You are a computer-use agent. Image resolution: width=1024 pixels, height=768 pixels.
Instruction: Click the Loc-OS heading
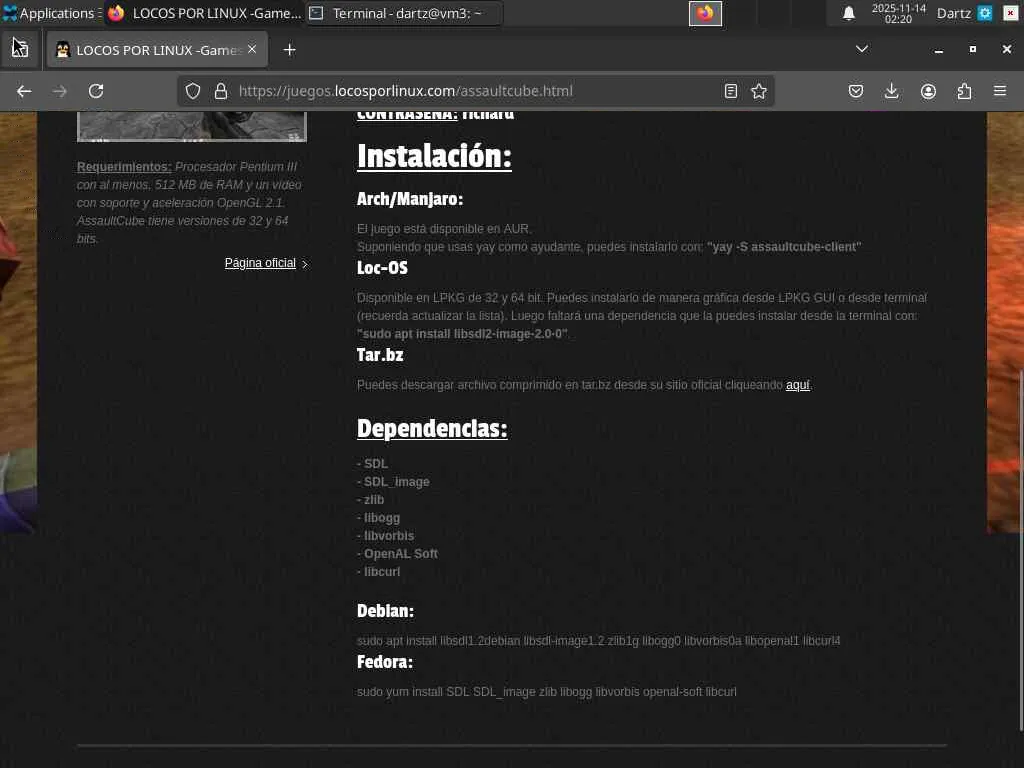click(x=382, y=268)
